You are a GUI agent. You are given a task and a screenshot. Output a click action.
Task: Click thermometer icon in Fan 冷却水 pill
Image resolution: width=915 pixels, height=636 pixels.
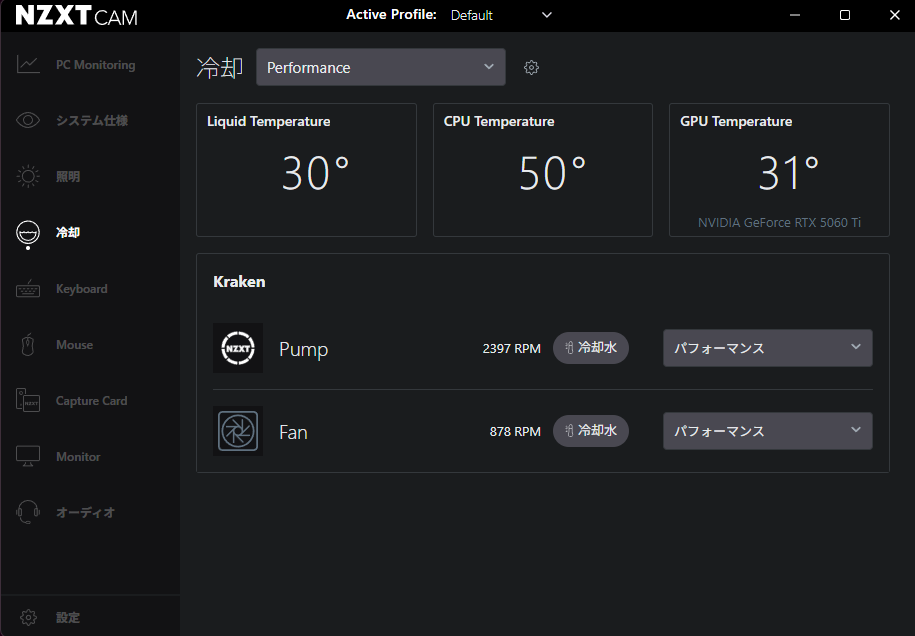569,431
